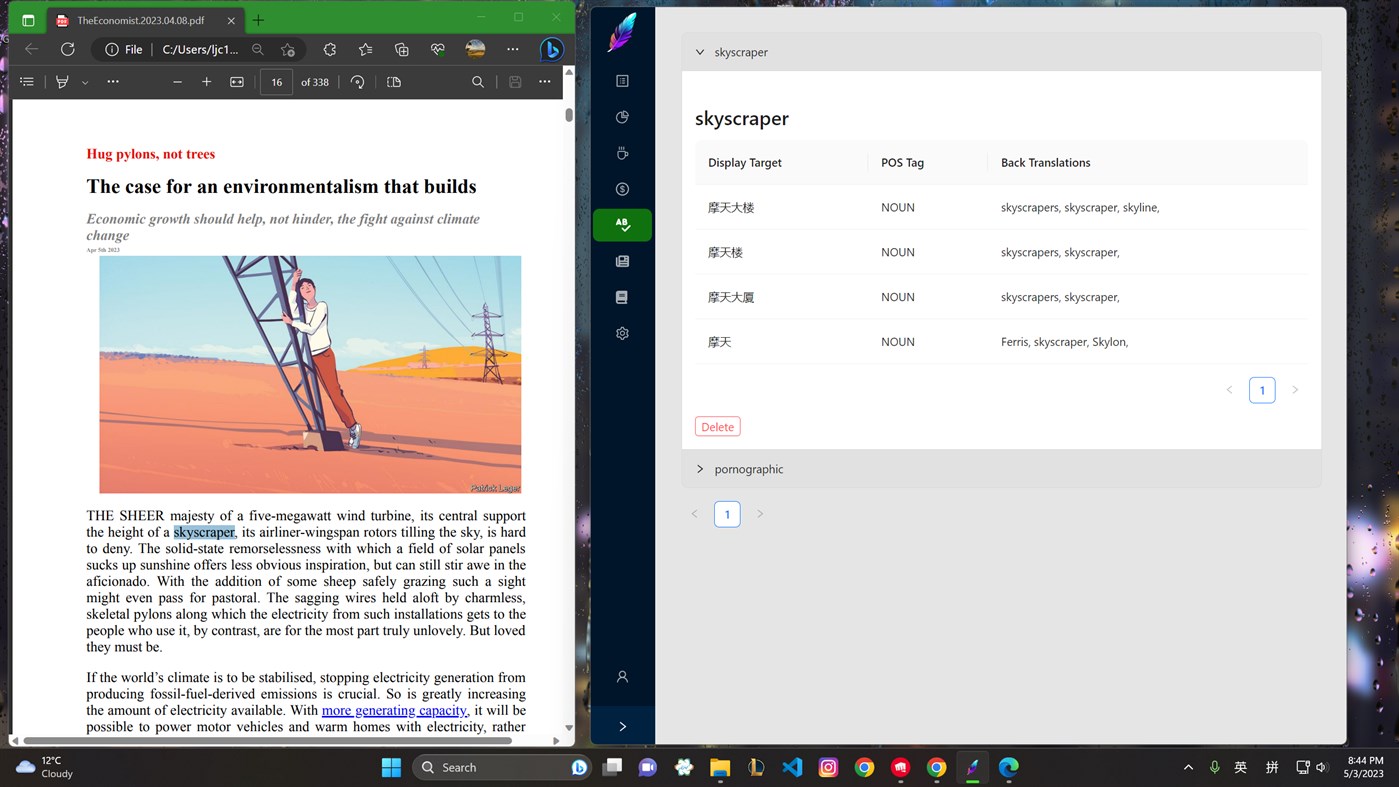Click the PDF vertical scrollbar thumb
The width and height of the screenshot is (1399, 787).
(x=569, y=115)
